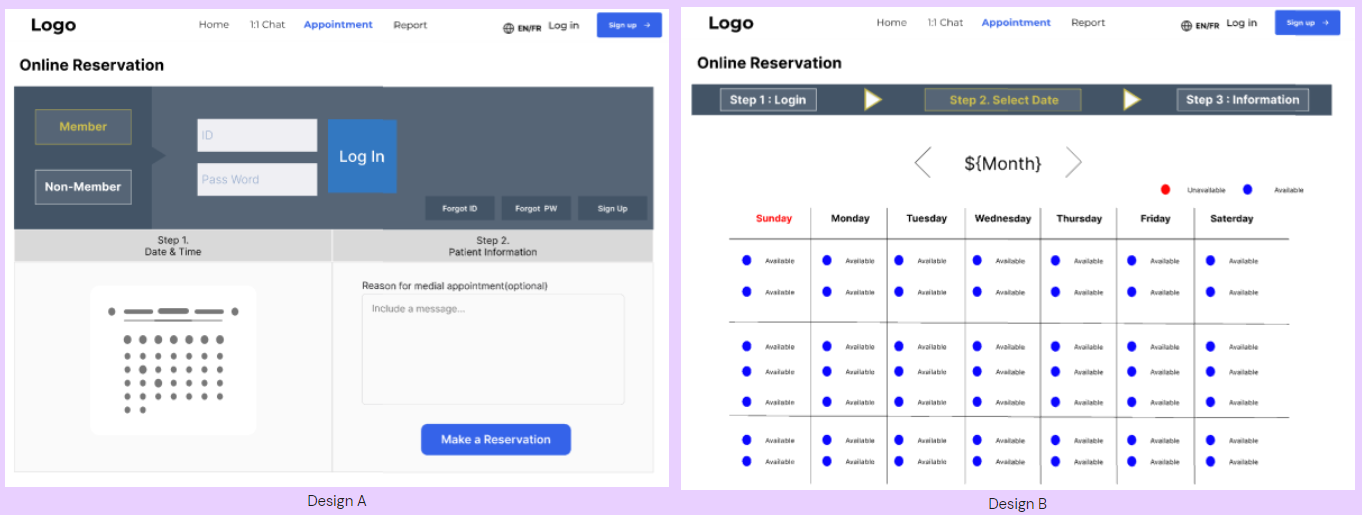
Task: Click the ID input field
Action: 257,135
